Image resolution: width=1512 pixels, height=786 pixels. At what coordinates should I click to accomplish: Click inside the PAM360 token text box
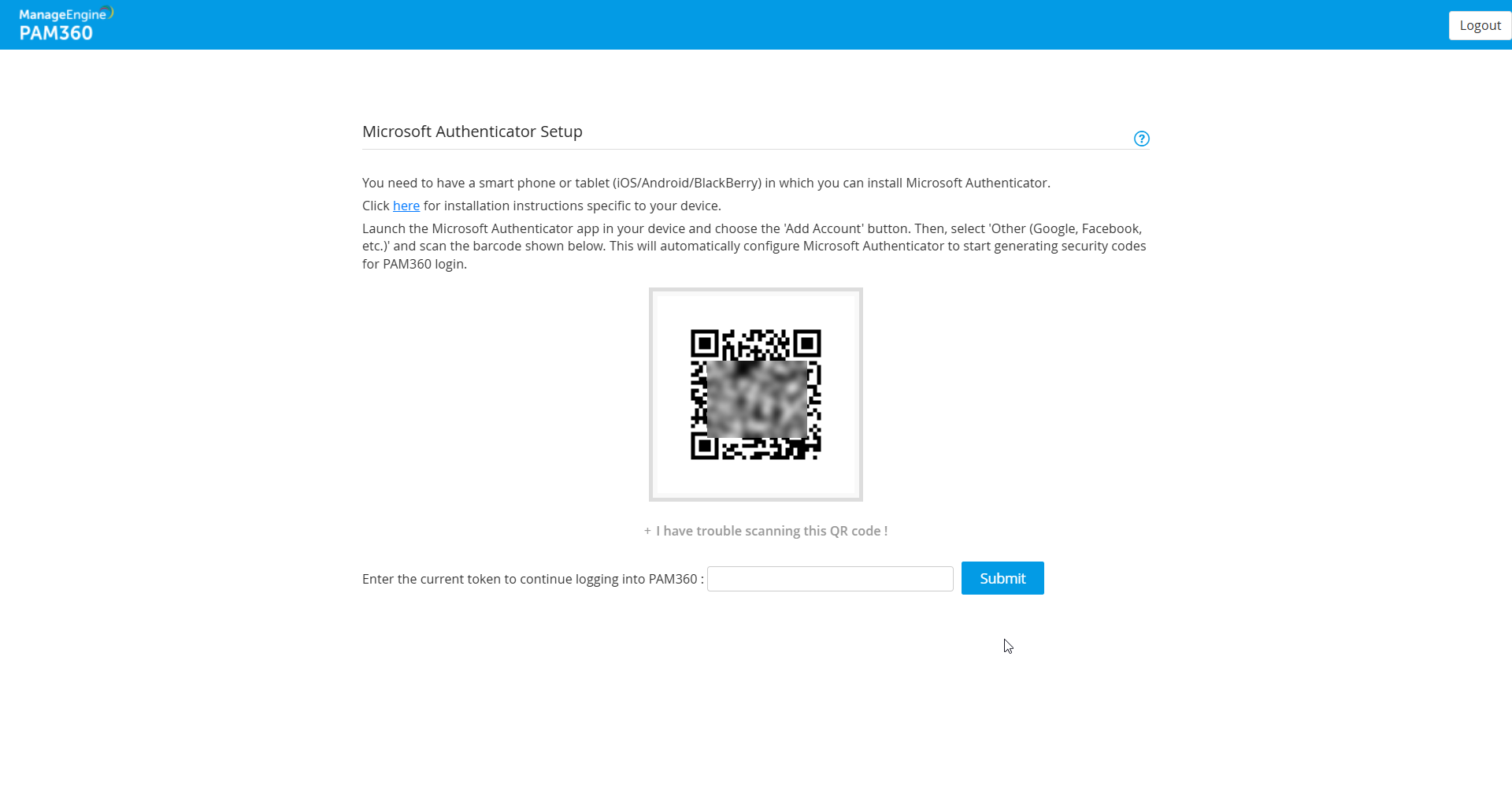pyautogui.click(x=829, y=578)
